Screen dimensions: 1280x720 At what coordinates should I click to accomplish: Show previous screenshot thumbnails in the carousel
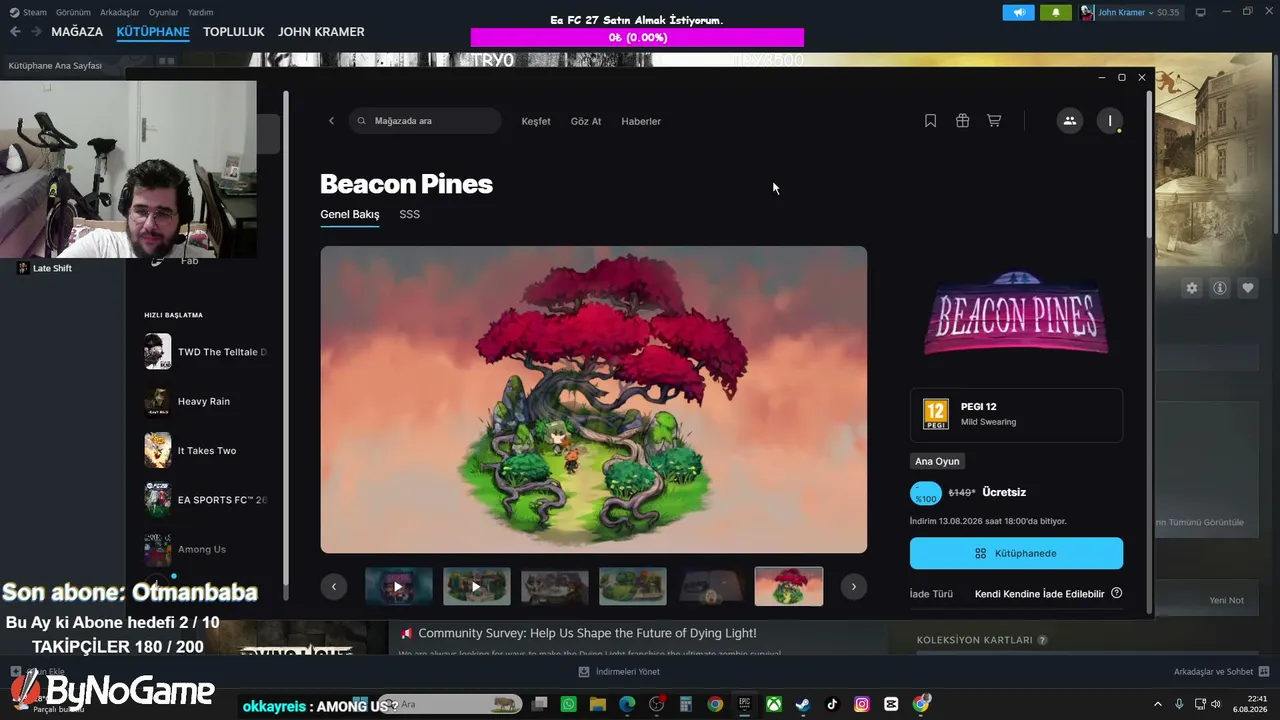[x=334, y=587]
